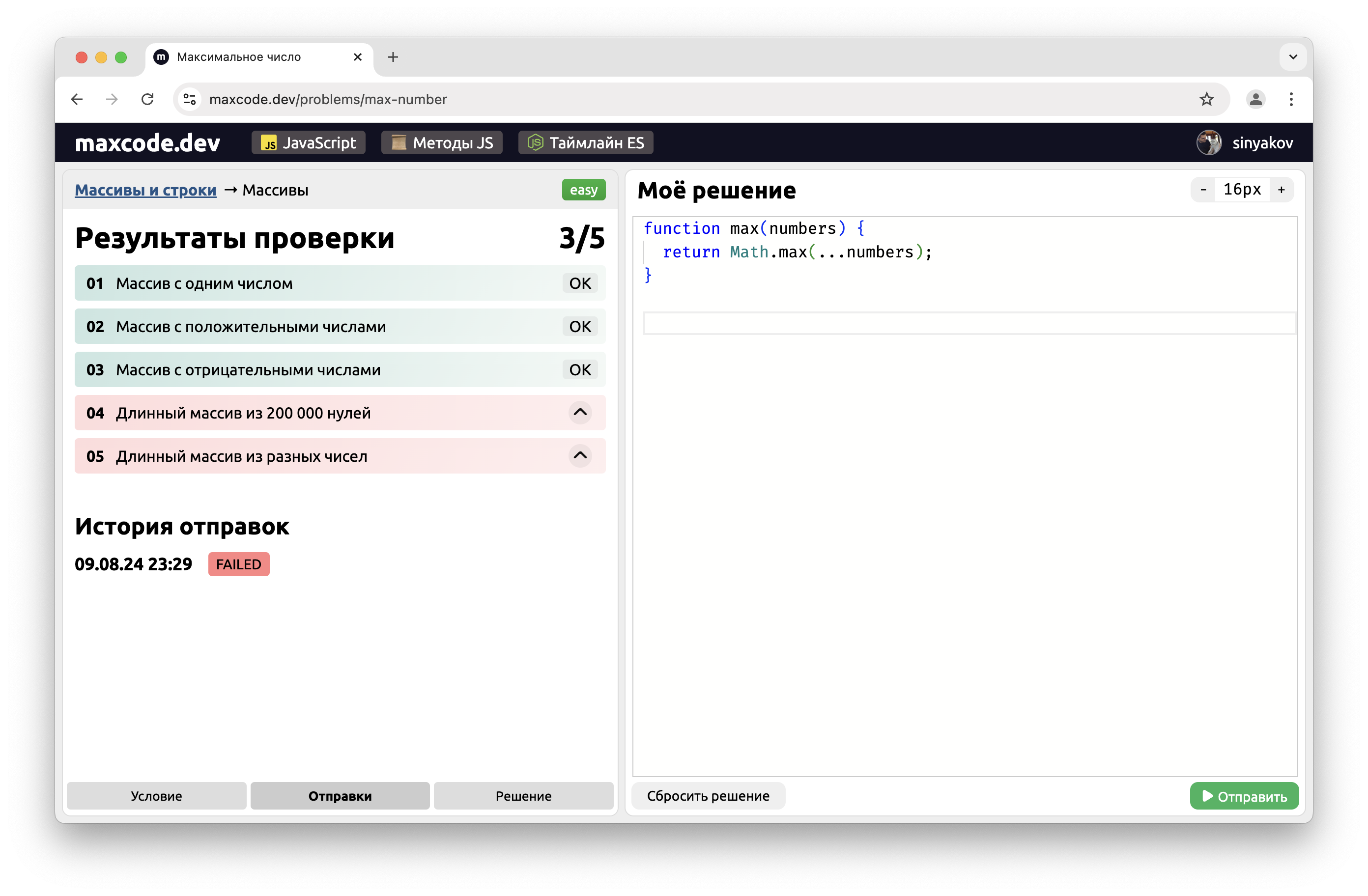The image size is (1368, 896).
Task: Open Chrome three-dot menu
Action: click(x=1291, y=99)
